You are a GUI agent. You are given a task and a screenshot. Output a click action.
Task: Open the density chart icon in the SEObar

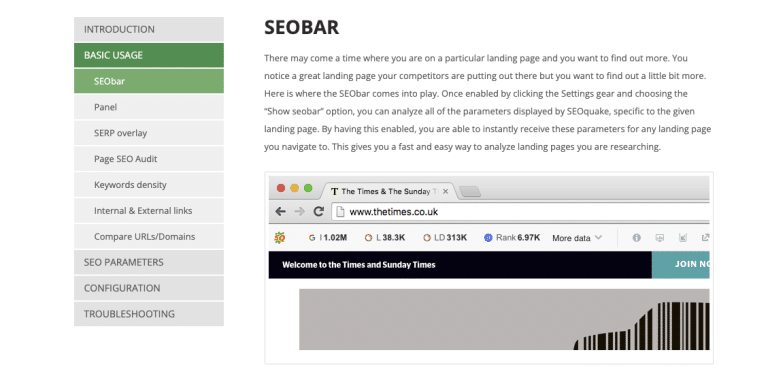[683, 238]
